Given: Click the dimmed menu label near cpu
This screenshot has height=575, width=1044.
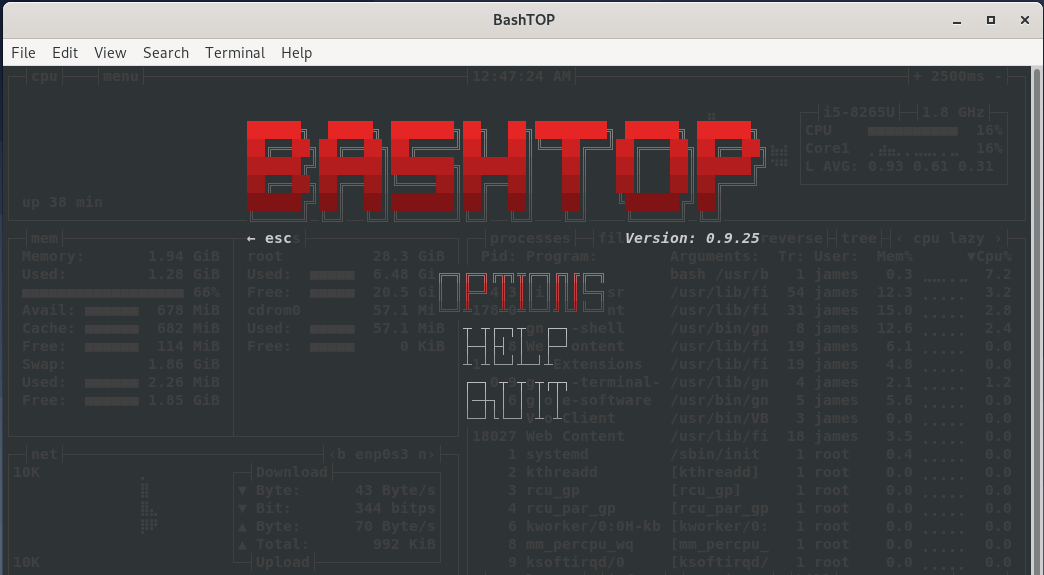Looking at the screenshot, I should click(121, 77).
